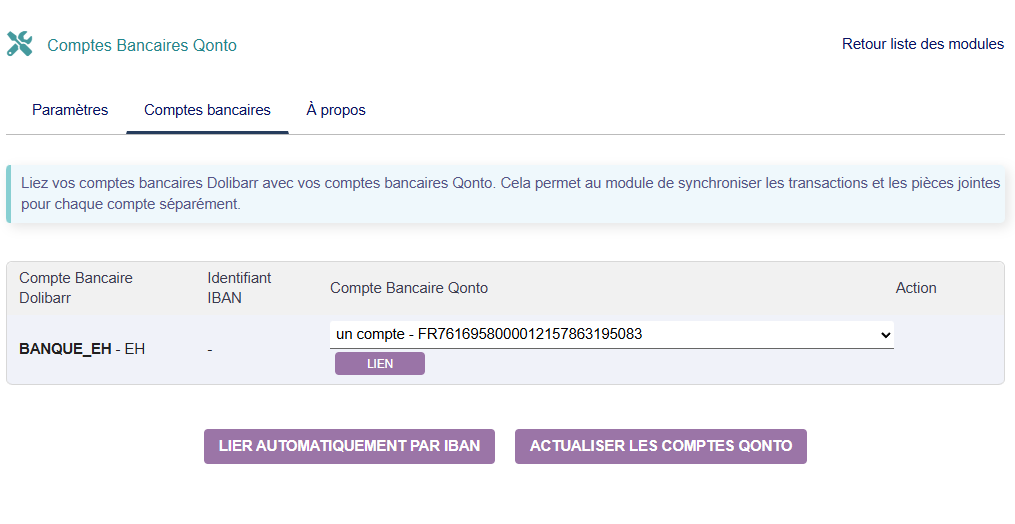Viewport: 1015px width, 524px height.
Task: Go to the À propos tab
Action: [336, 110]
